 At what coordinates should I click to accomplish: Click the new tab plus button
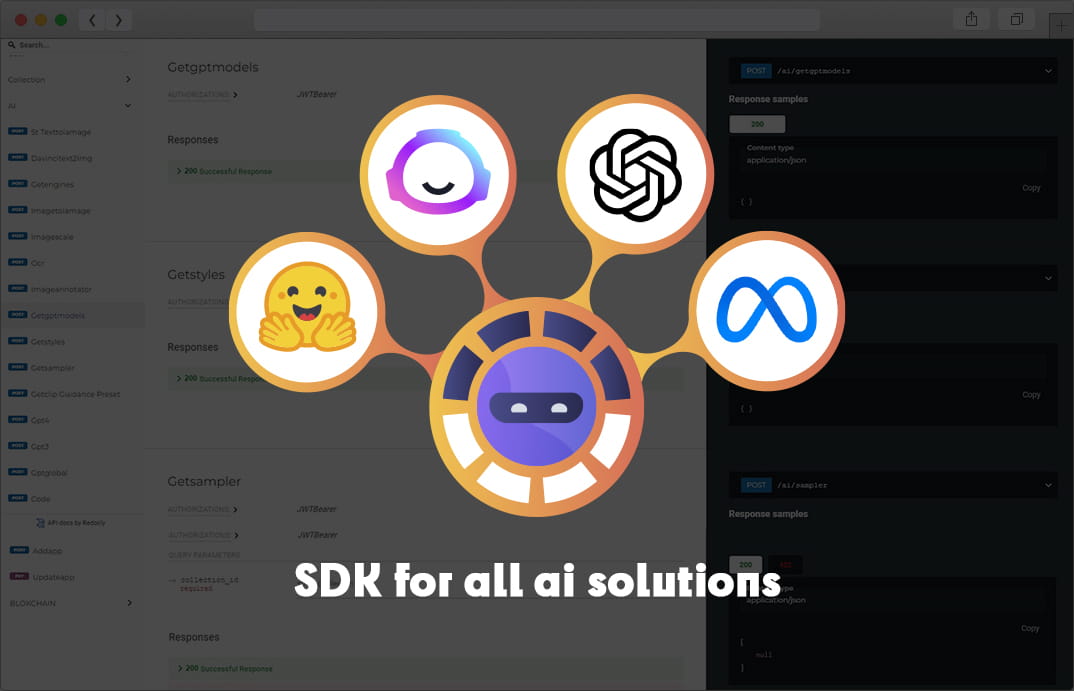tap(1061, 25)
